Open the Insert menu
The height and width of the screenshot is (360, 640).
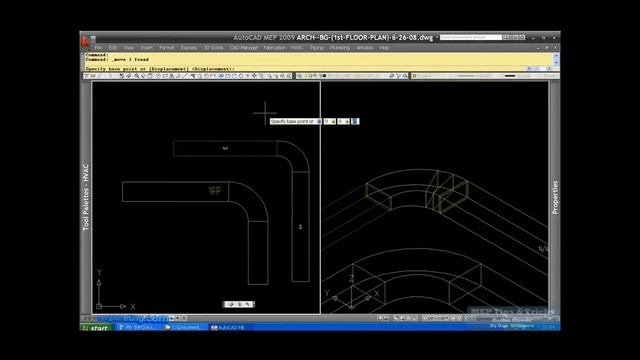point(147,48)
